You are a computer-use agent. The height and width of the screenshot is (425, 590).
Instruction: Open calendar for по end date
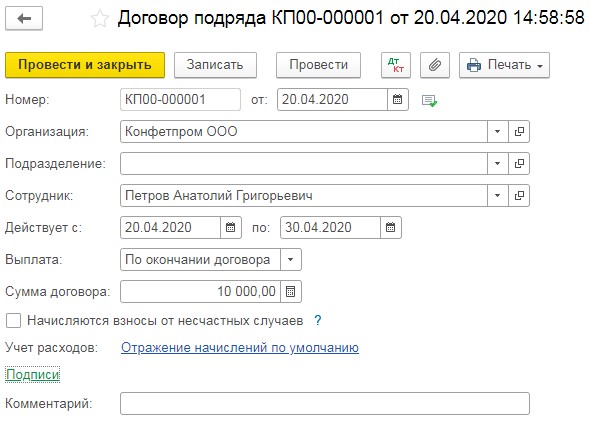pyautogui.click(x=391, y=227)
